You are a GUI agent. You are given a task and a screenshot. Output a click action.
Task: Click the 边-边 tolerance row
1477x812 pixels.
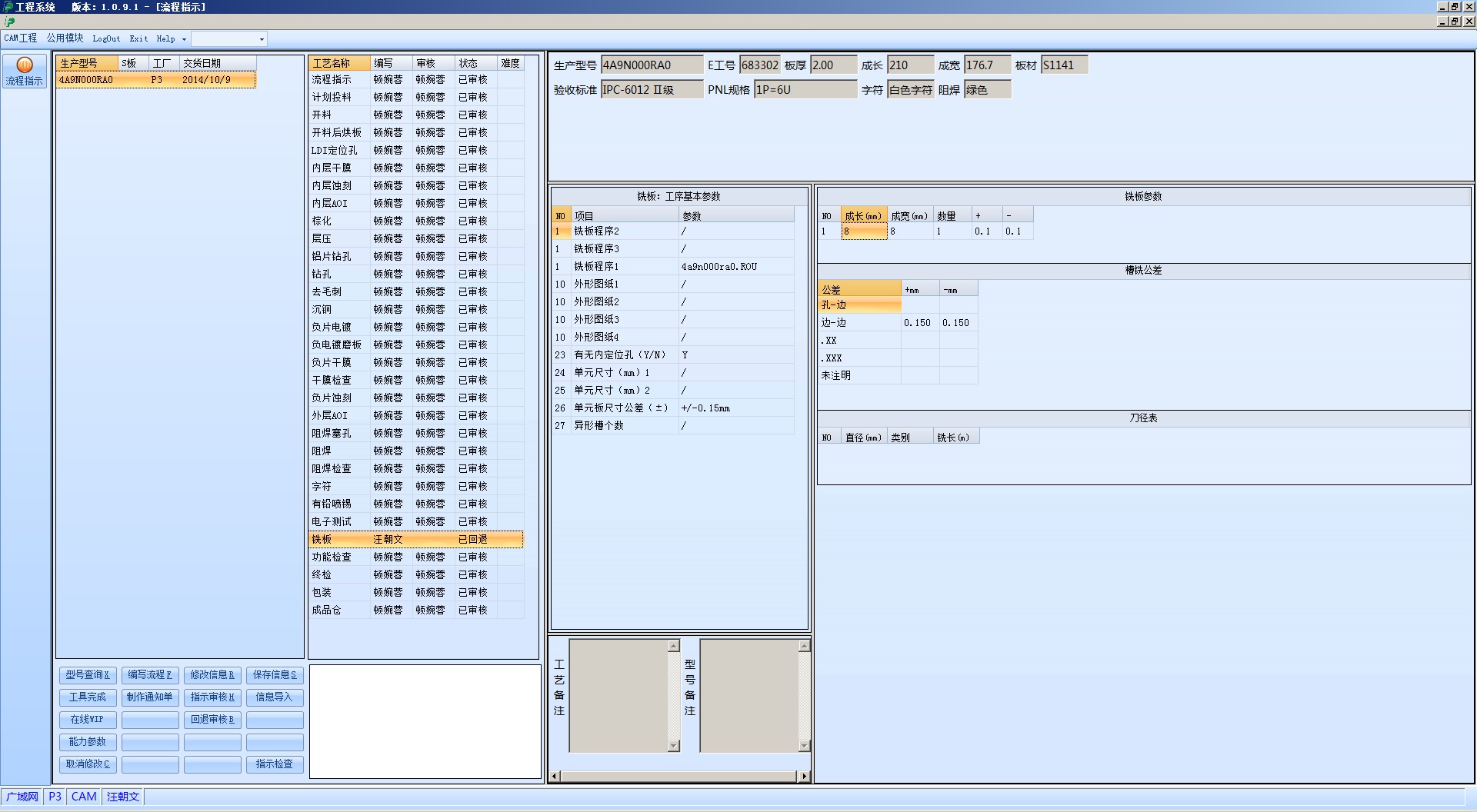(899, 323)
